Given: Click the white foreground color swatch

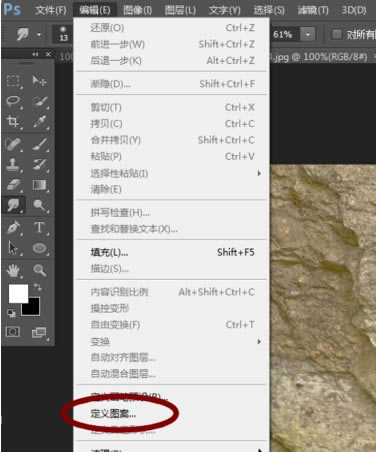Looking at the screenshot, I should (x=18, y=293).
